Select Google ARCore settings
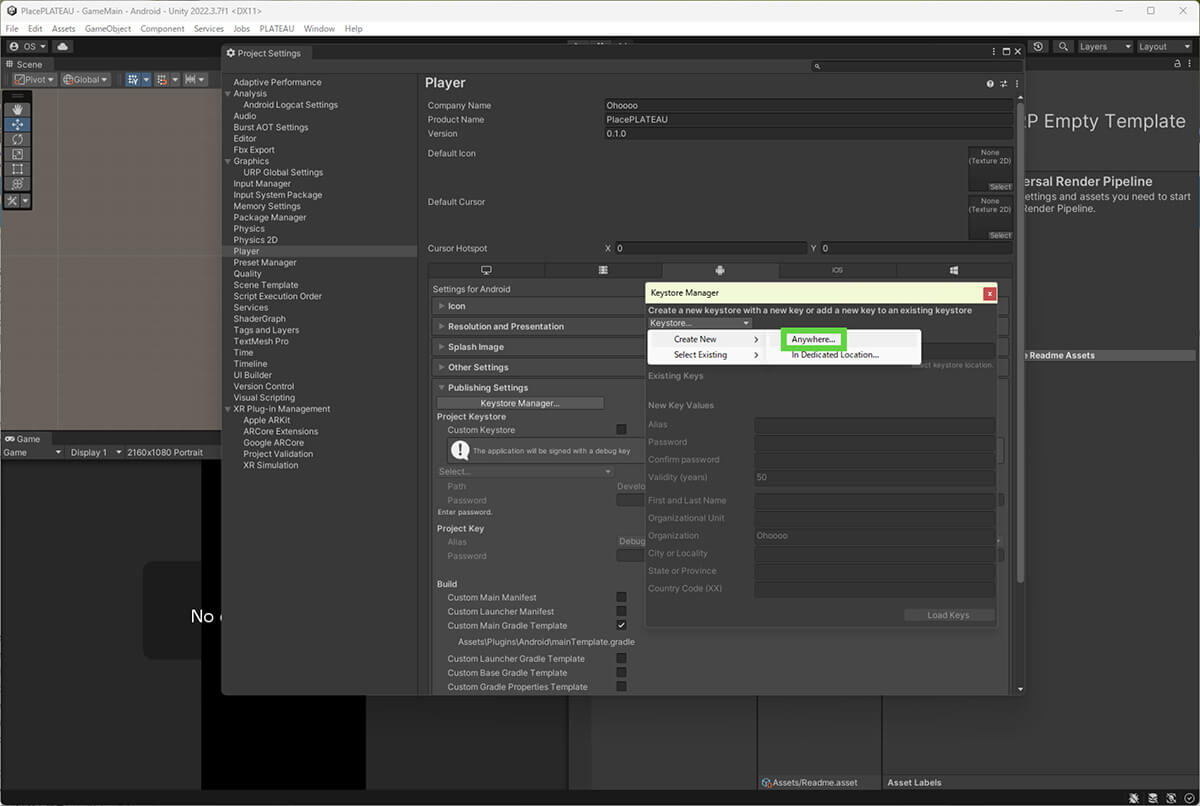The width and height of the screenshot is (1200, 806). coord(273,443)
